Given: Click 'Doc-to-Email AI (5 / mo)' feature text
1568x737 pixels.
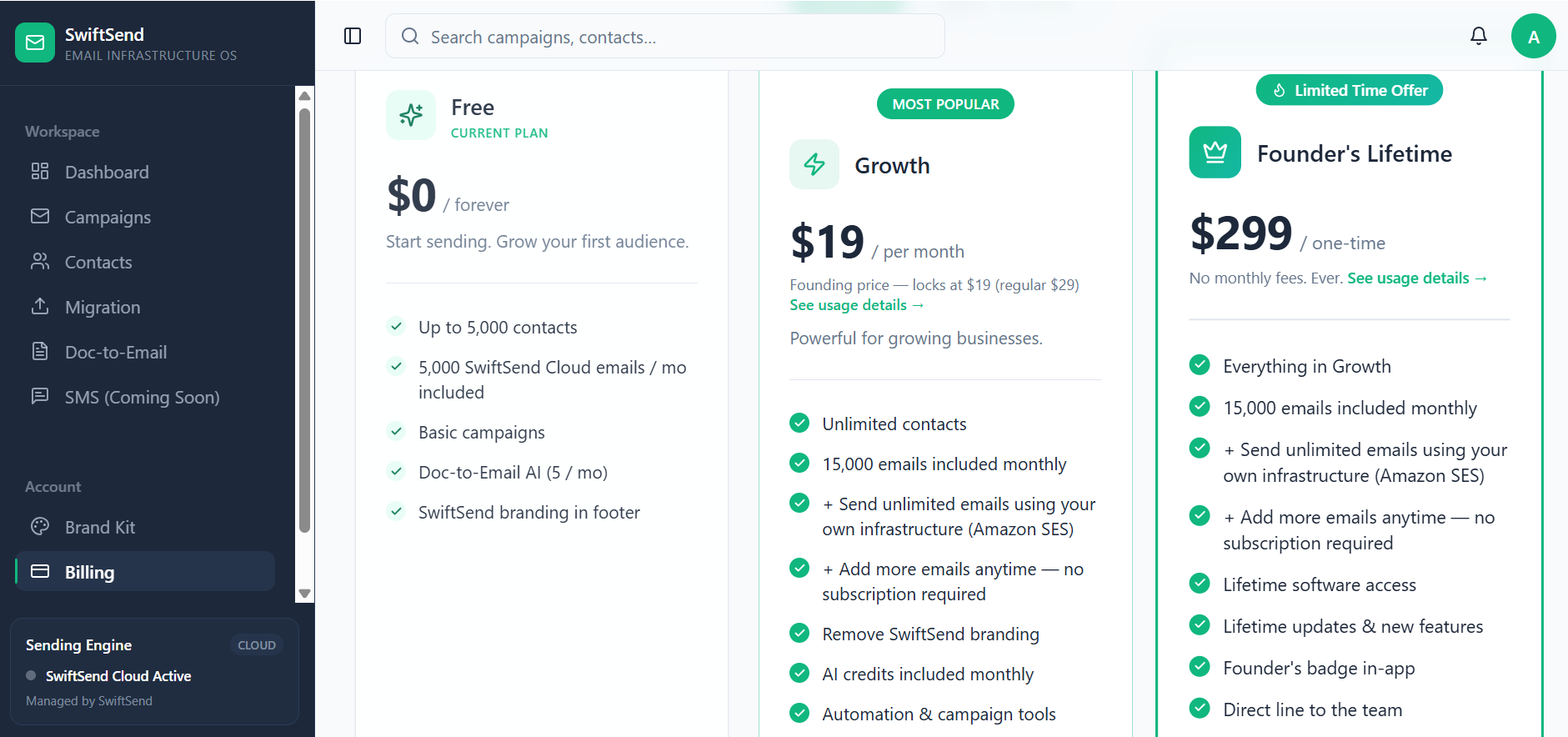Looking at the screenshot, I should click(513, 473).
